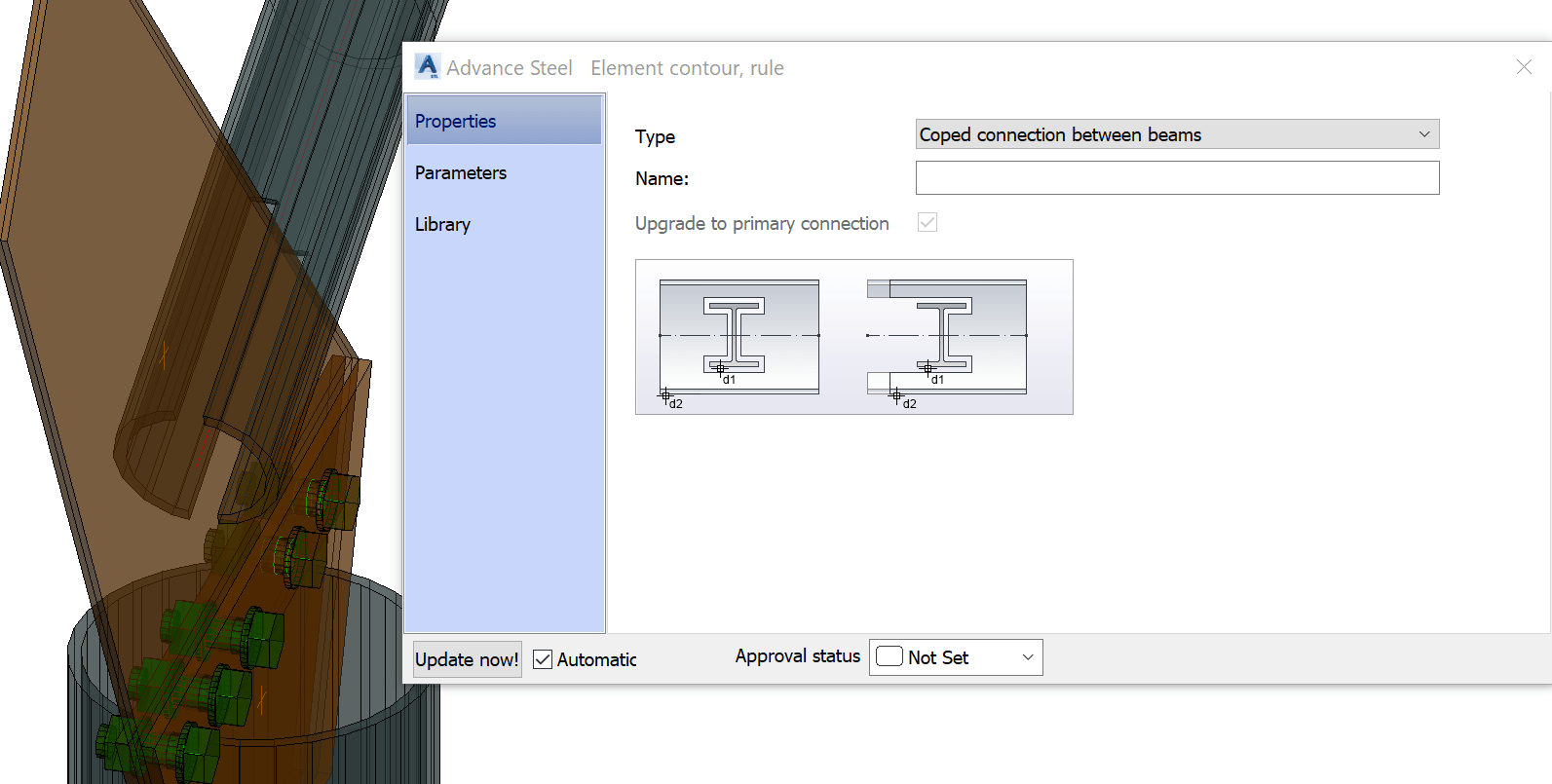Click the 'Approval status' label

tap(798, 656)
